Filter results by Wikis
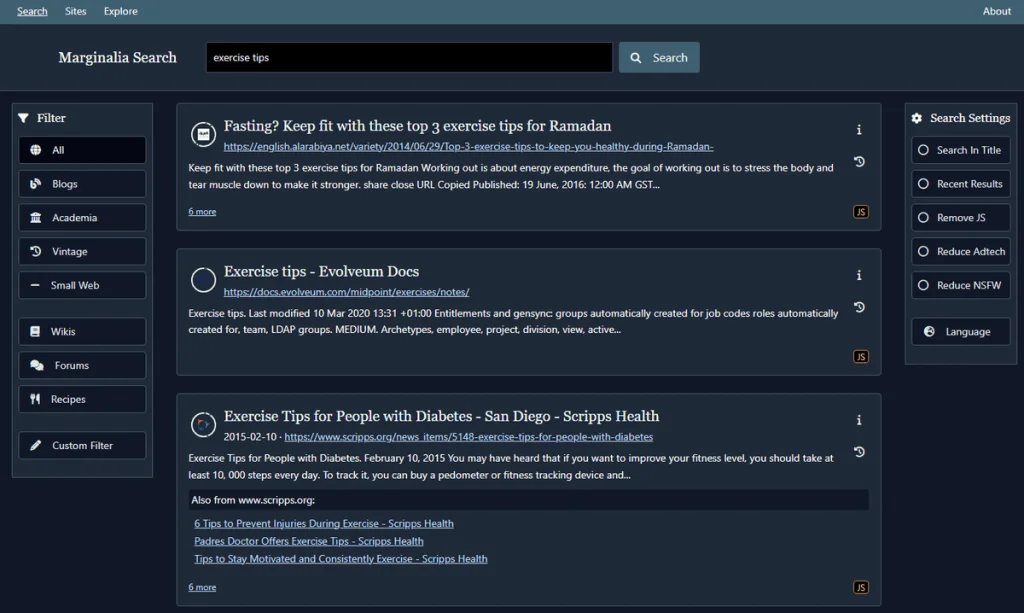Viewport: 1024px width, 613px height. coord(82,332)
